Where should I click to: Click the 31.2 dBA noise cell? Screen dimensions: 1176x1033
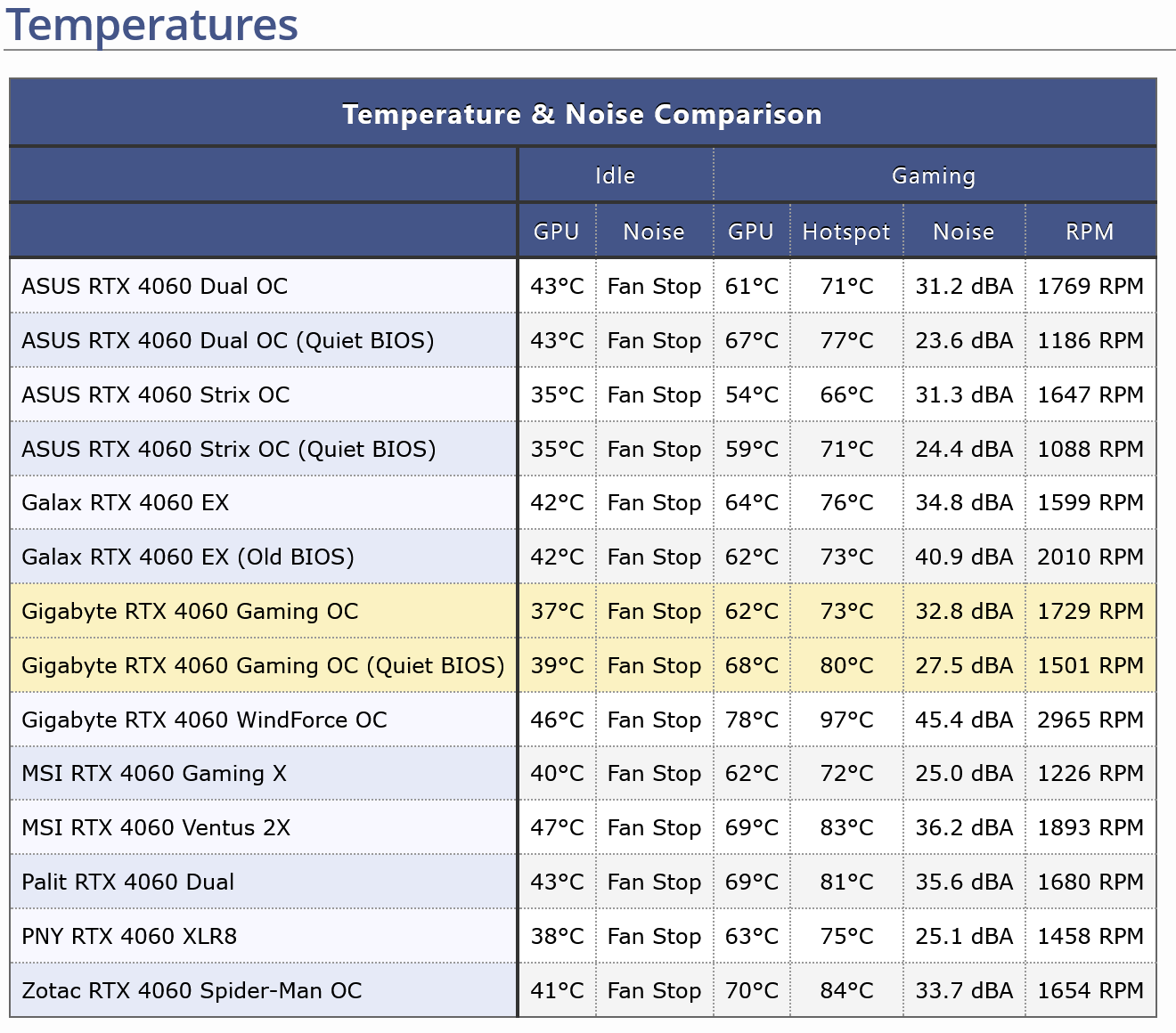(x=964, y=286)
